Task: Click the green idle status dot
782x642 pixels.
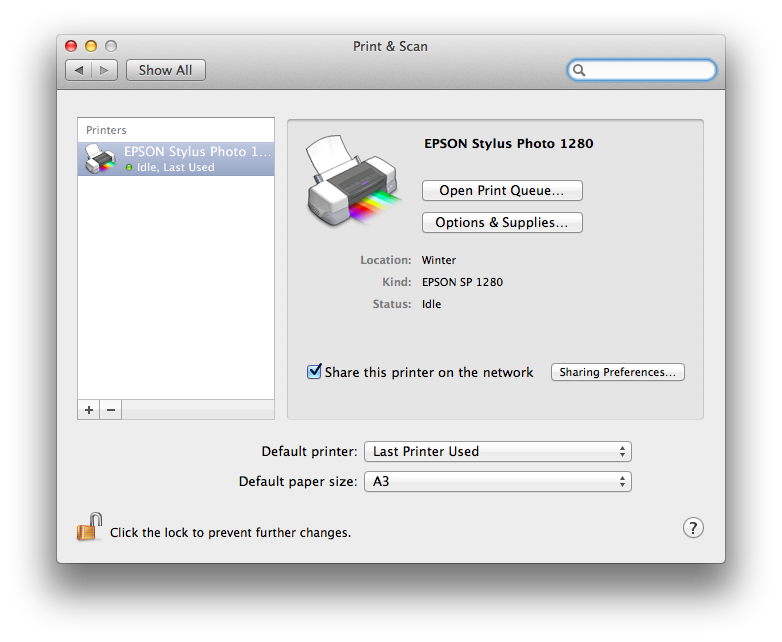Action: [x=129, y=168]
